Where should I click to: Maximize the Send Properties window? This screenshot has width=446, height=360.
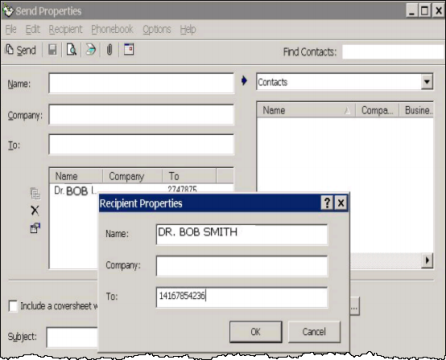[x=424, y=11]
